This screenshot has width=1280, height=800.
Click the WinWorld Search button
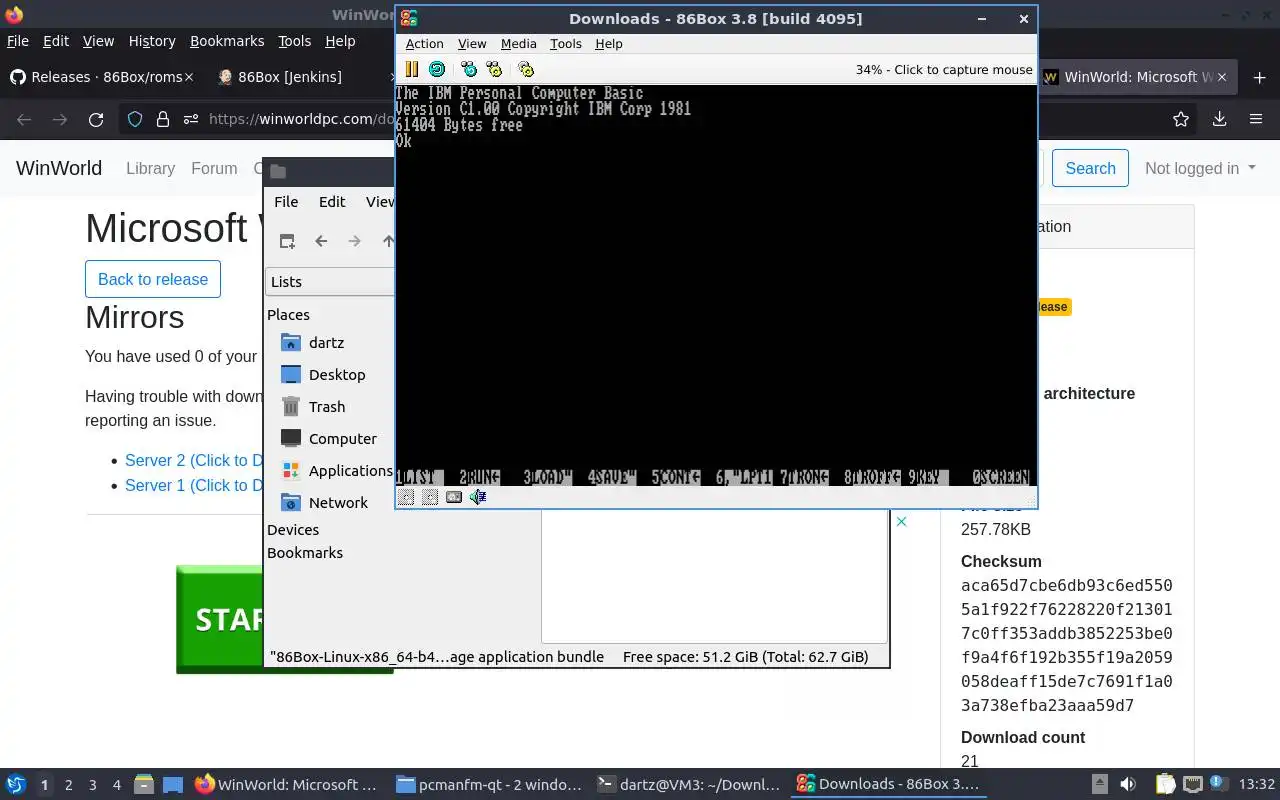click(x=1090, y=168)
